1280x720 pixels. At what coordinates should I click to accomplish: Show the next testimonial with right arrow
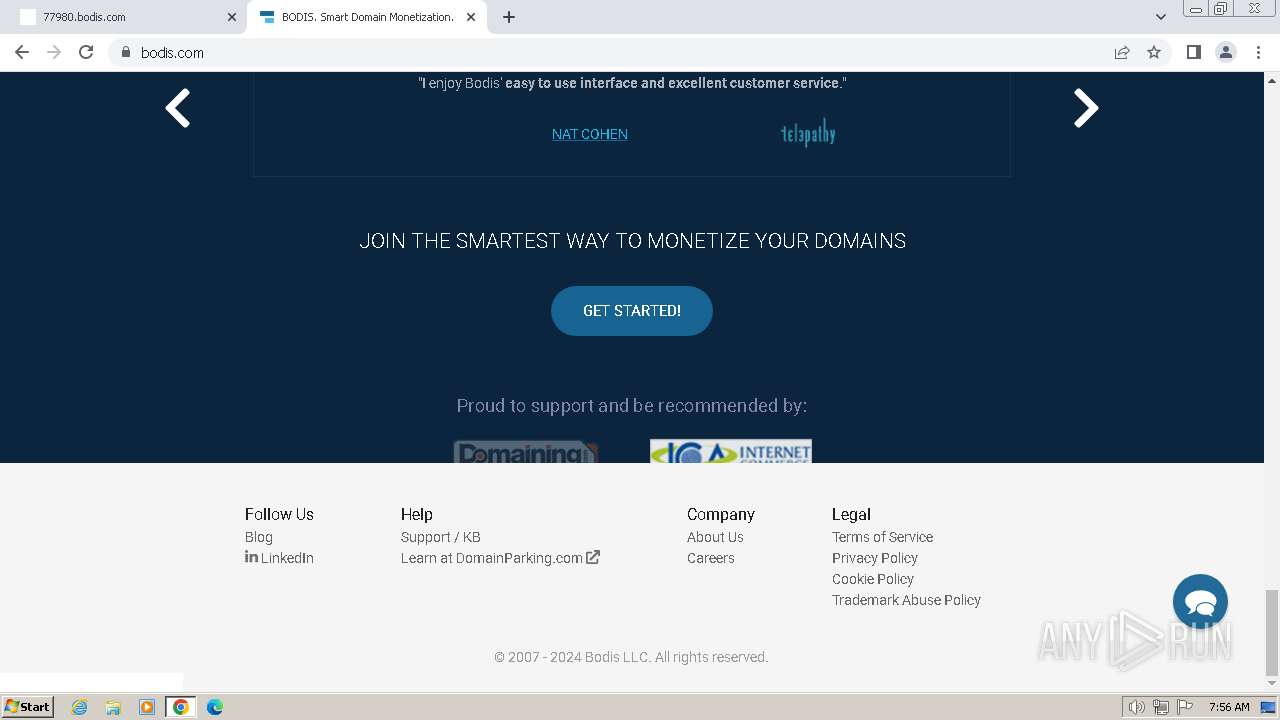(1086, 108)
